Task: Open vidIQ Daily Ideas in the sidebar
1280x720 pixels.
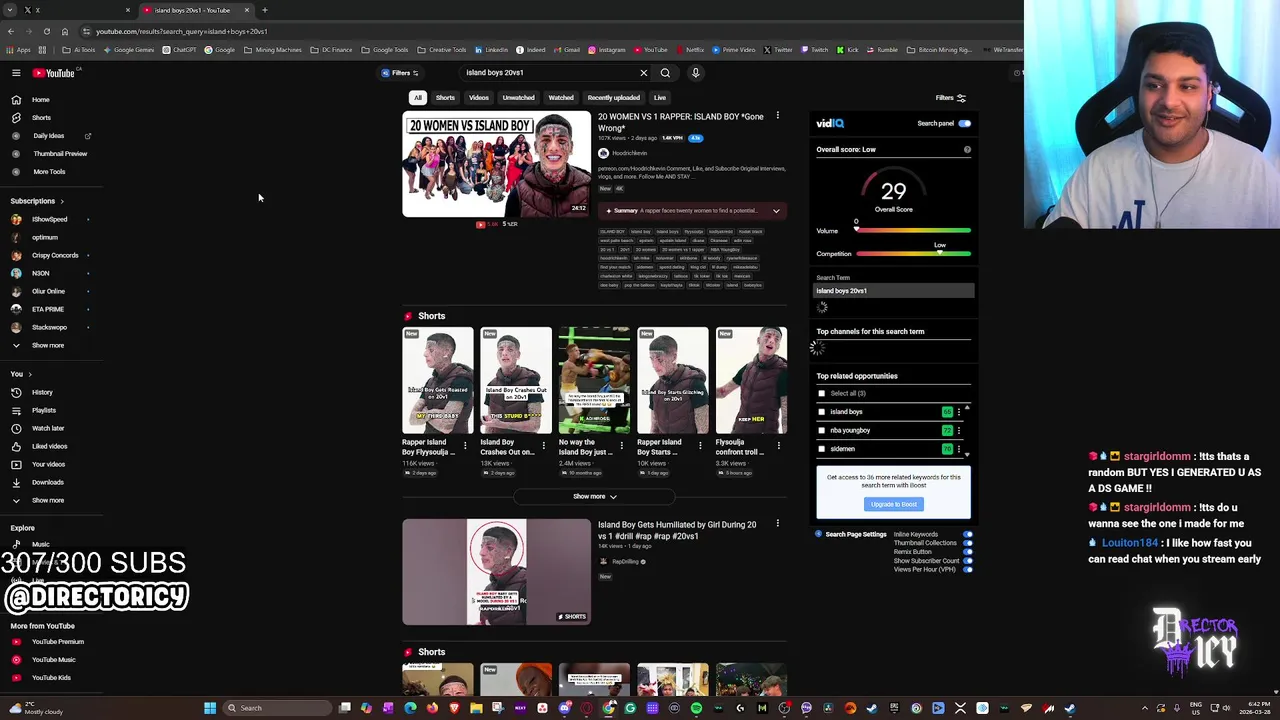Action: coord(48,136)
